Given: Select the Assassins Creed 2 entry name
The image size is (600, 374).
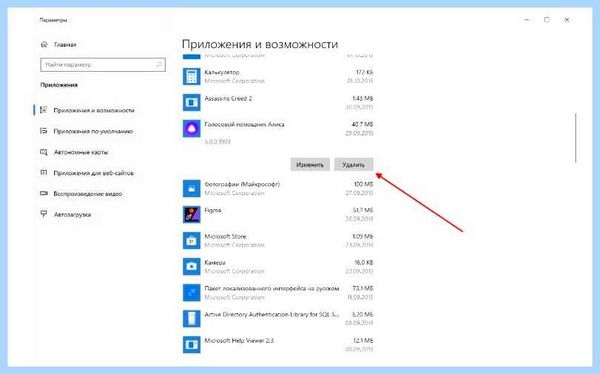Looking at the screenshot, I should [x=228, y=98].
